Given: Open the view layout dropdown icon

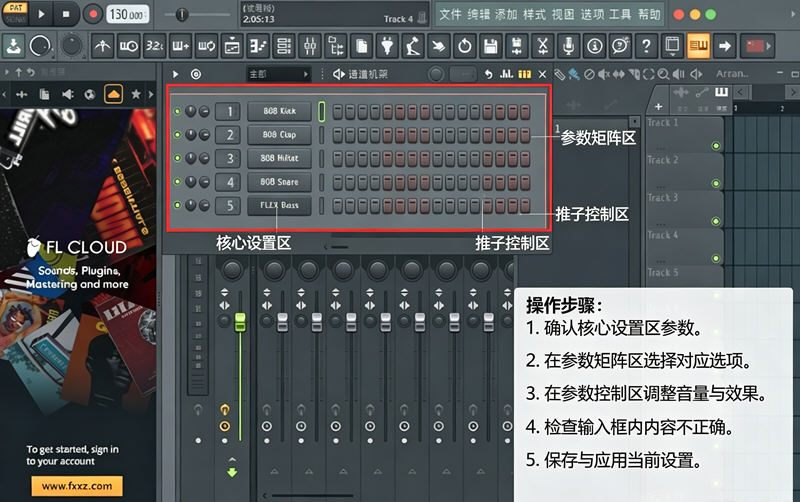Looking at the screenshot, I should [672, 46].
